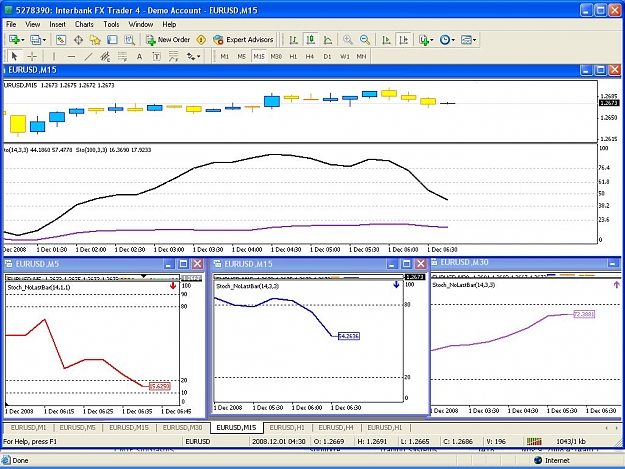
Task: Switch to bar chart mode
Action: click(293, 39)
